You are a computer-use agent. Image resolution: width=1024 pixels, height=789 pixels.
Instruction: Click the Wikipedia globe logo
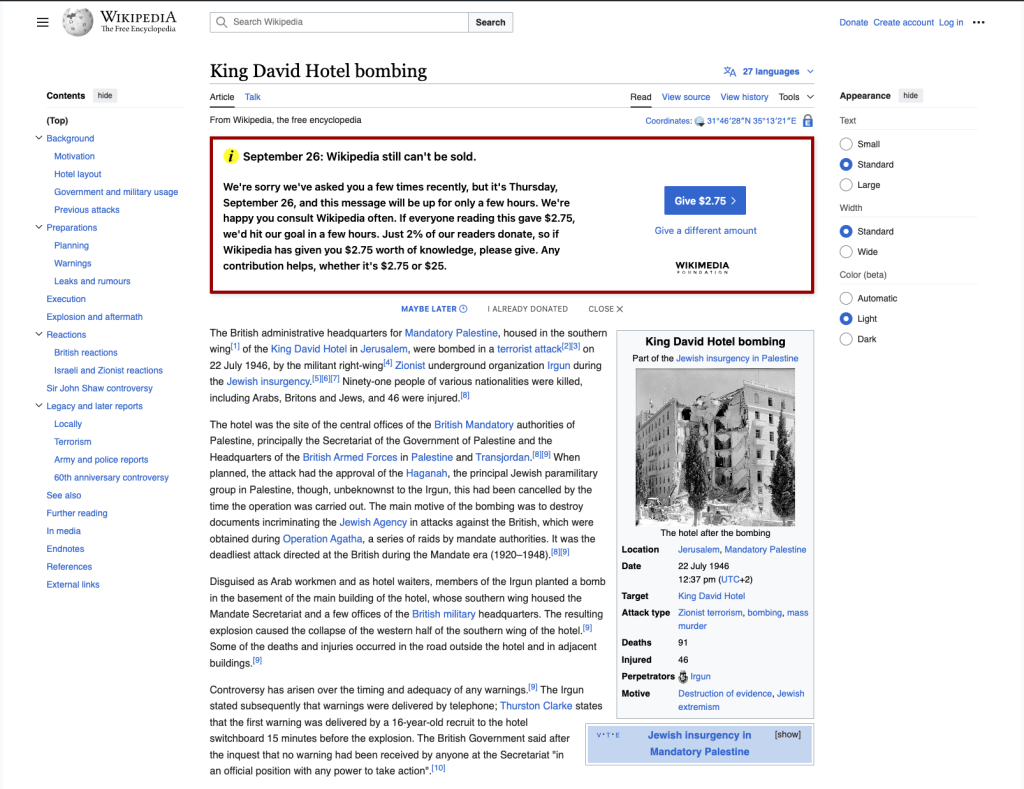[78, 22]
